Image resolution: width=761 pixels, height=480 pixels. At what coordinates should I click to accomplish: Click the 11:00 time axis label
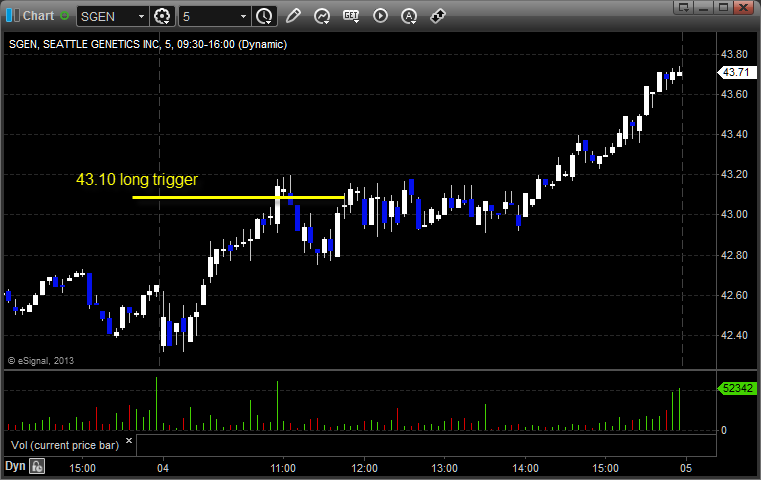coord(283,468)
